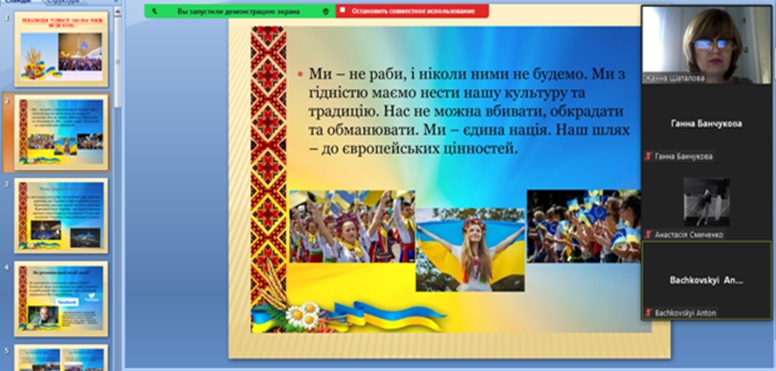Click the slide panel scrollbar up arrow
Image resolution: width=776 pixels, height=371 pixels.
point(118,11)
